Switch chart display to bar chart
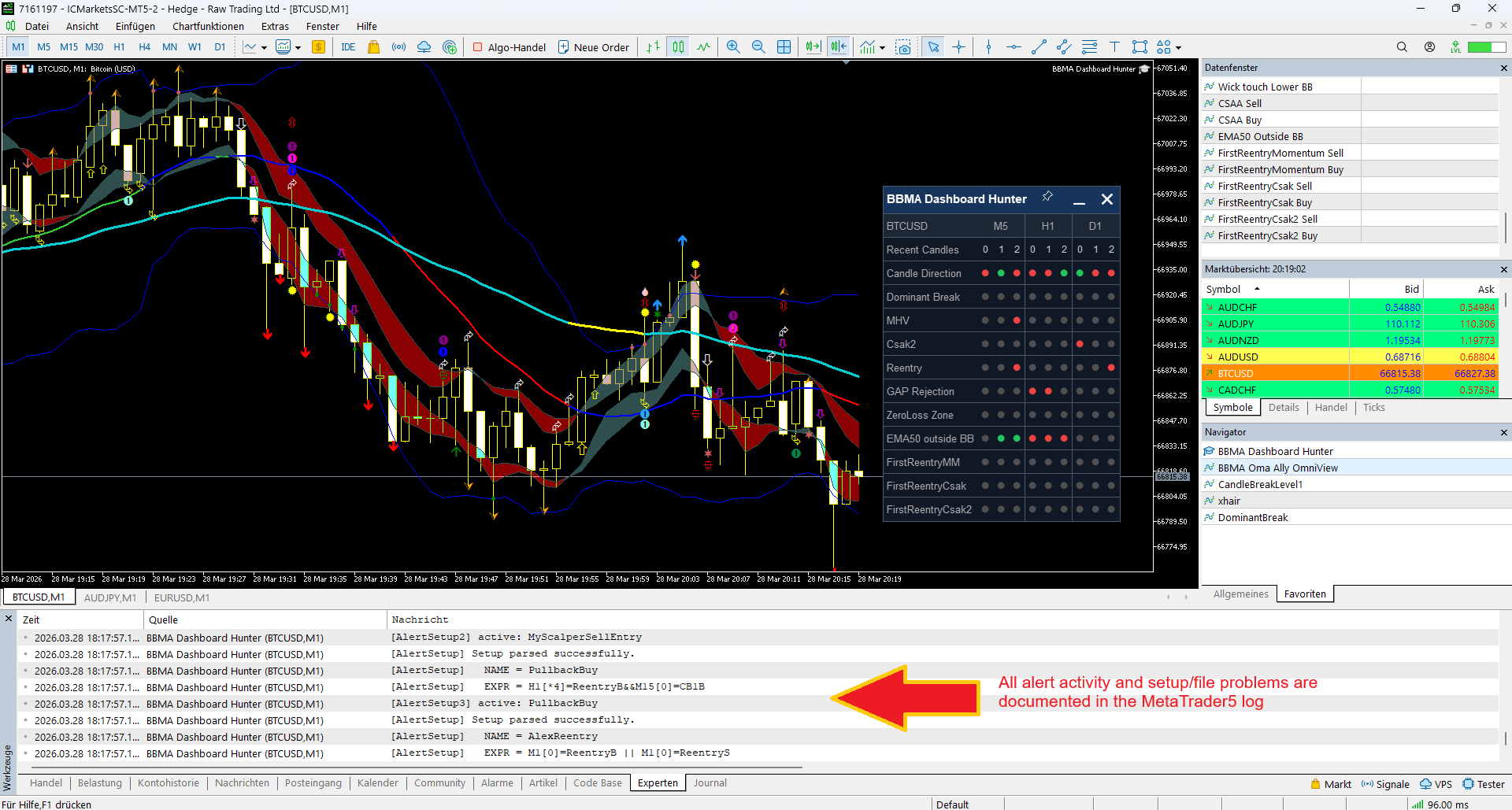The height and width of the screenshot is (810, 1512). coord(653,47)
